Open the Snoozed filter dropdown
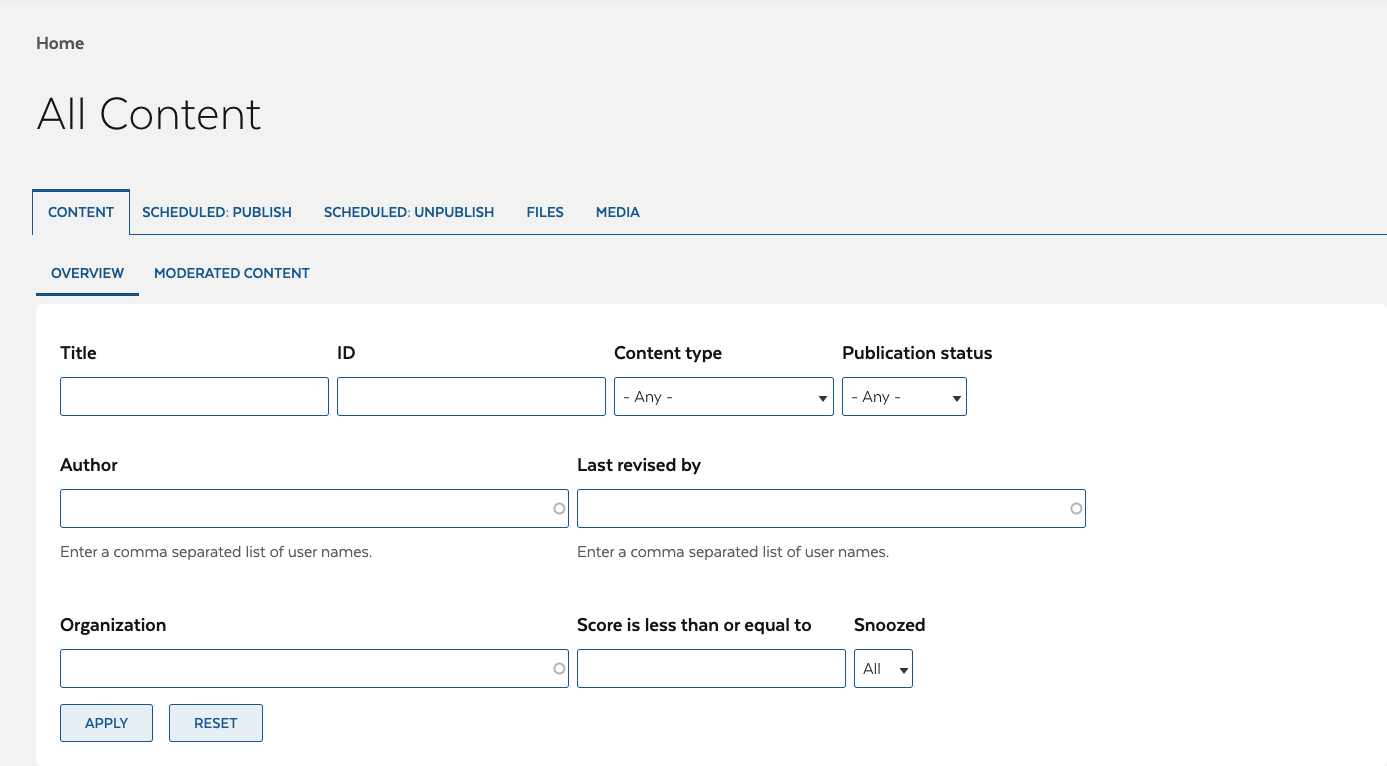 (883, 669)
